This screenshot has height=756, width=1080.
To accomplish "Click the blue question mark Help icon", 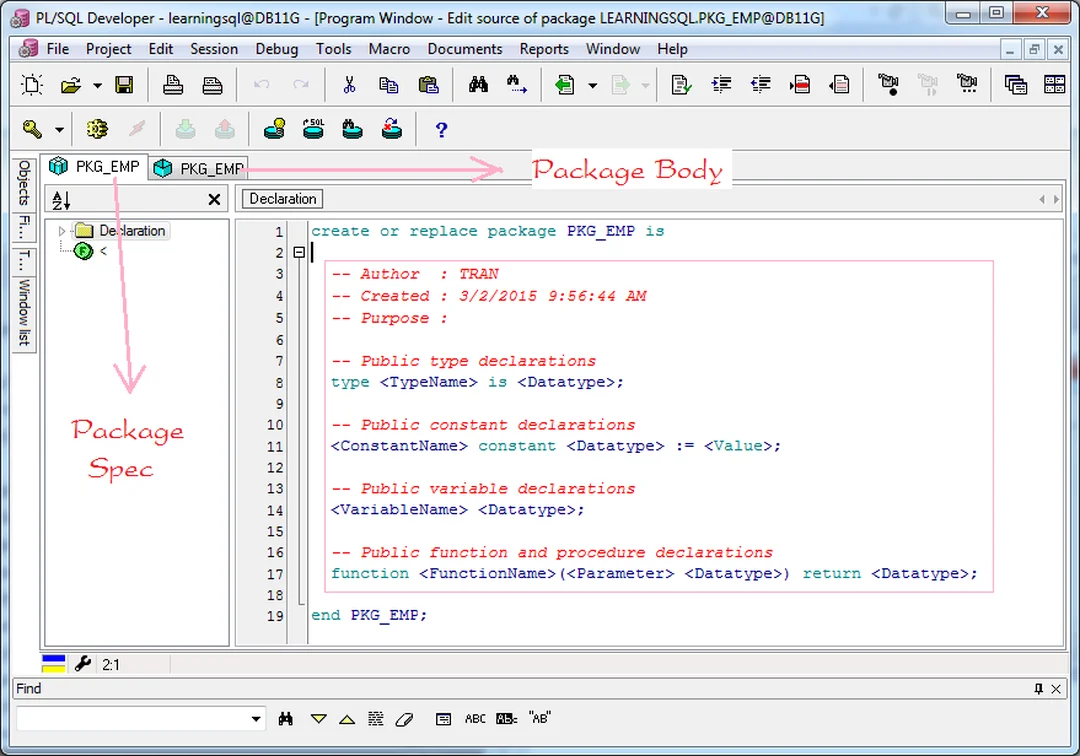I will pos(442,129).
